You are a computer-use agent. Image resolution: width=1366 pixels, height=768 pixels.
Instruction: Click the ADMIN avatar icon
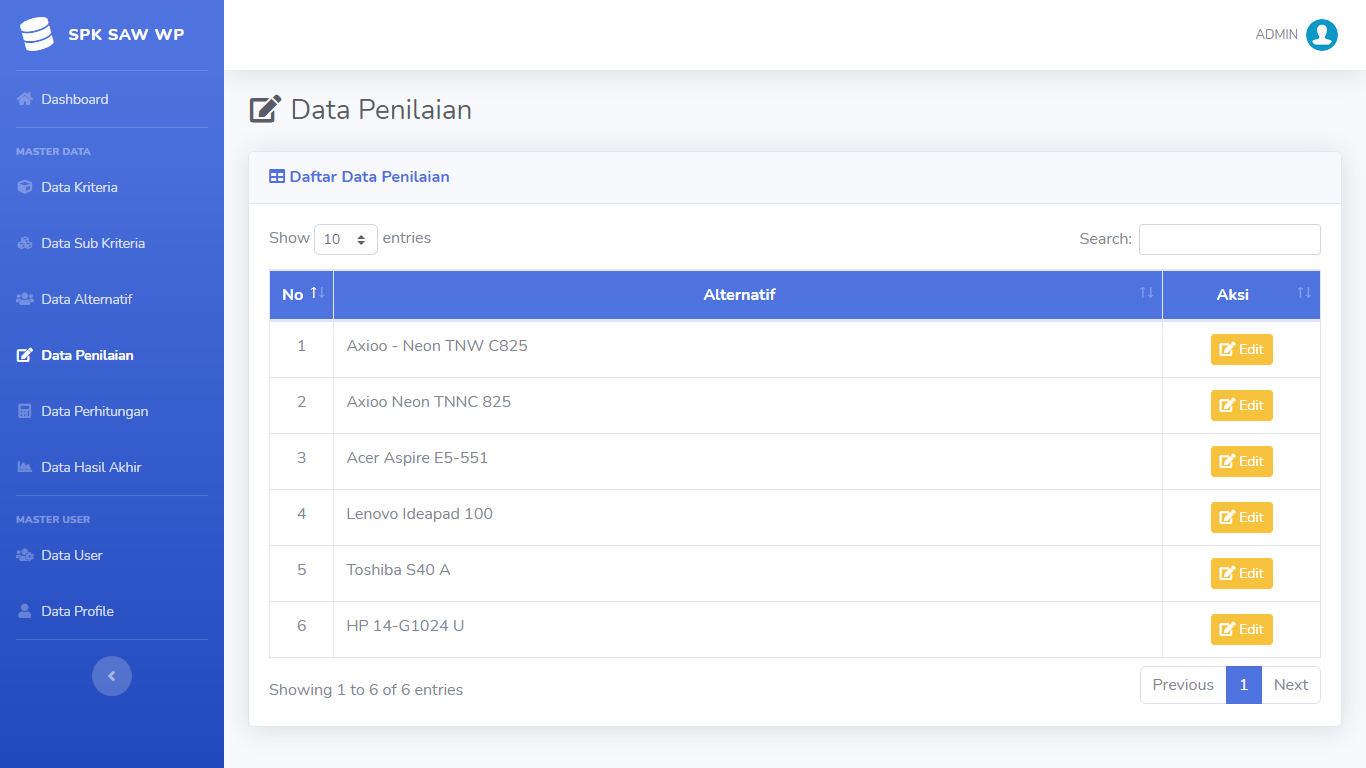(1322, 35)
